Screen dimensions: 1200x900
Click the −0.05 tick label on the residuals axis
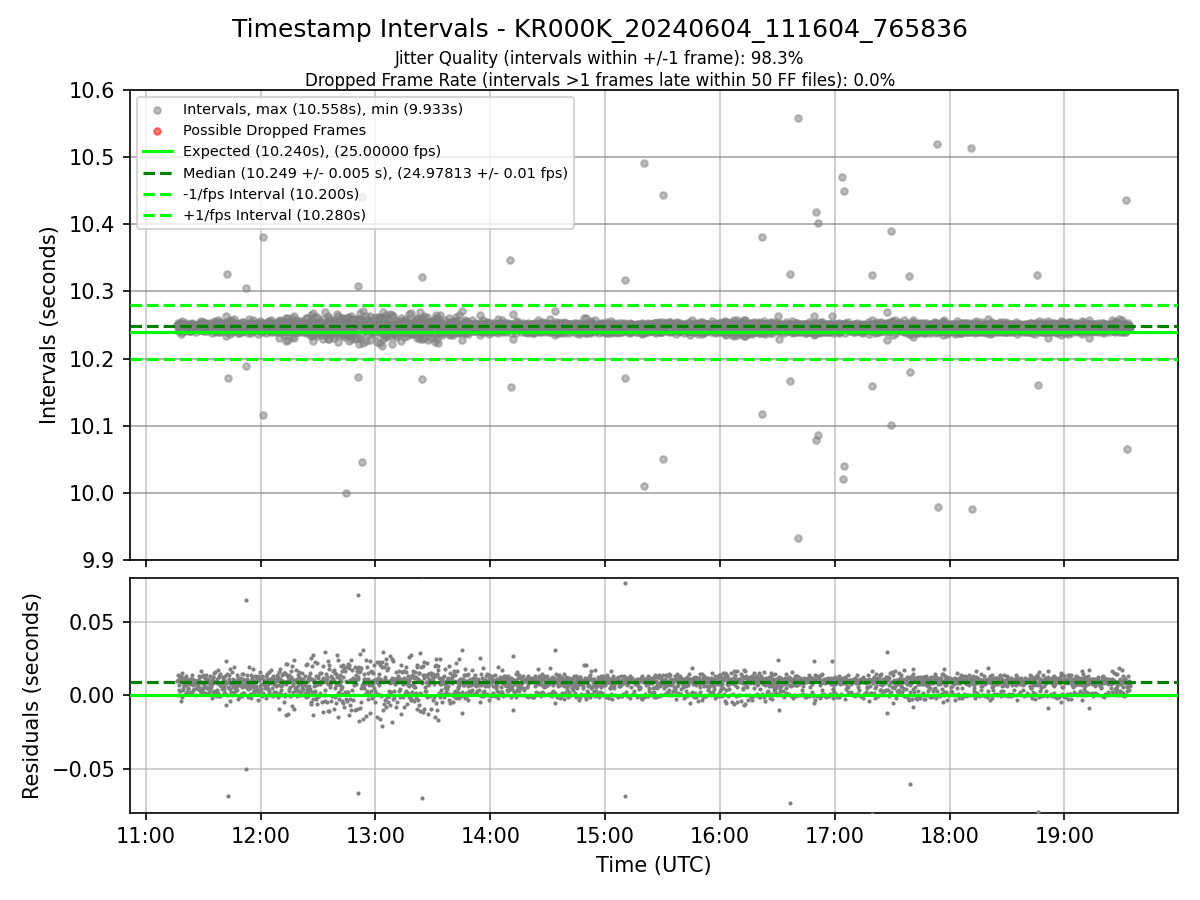point(85,769)
